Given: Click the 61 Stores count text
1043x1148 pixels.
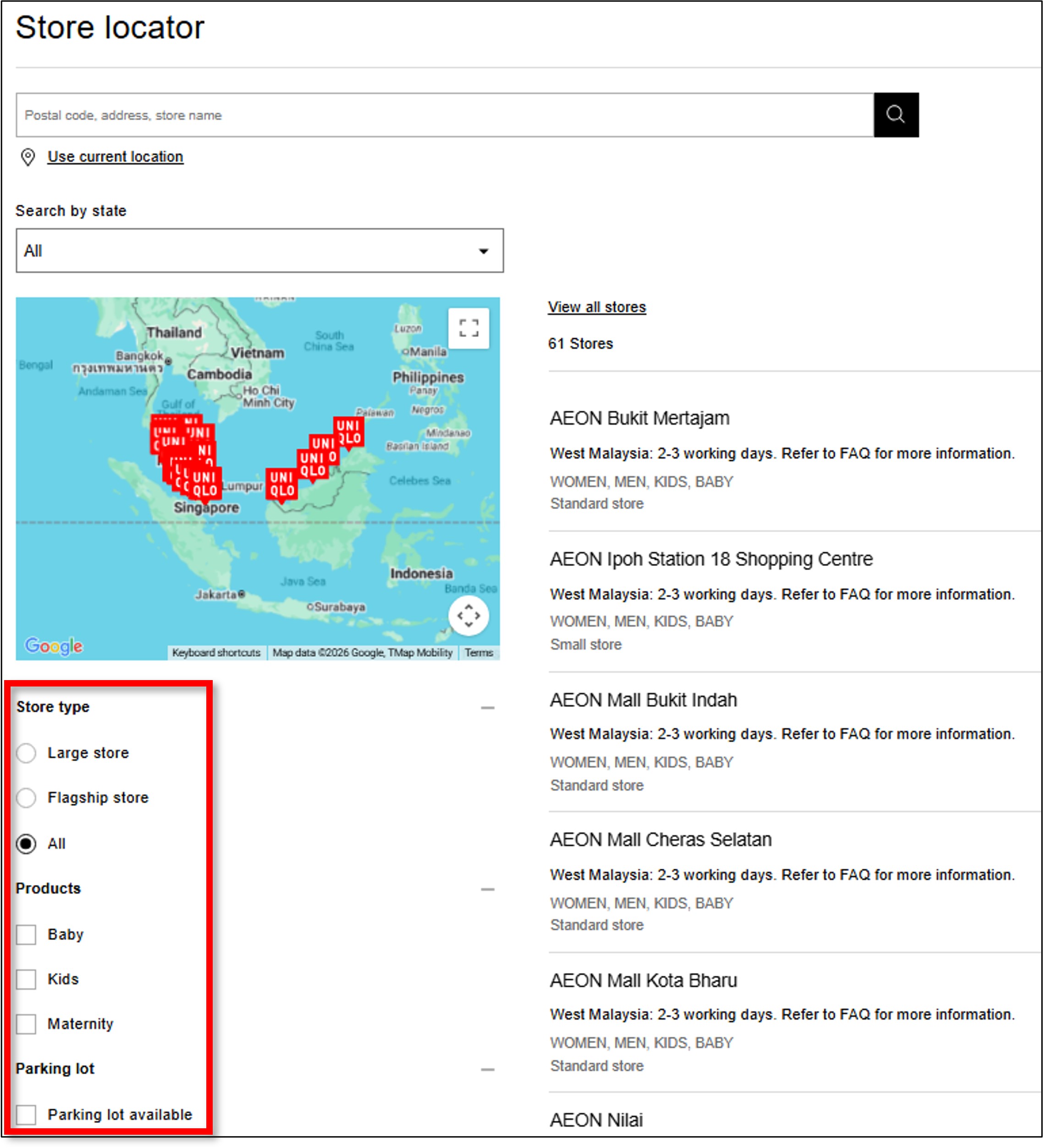Looking at the screenshot, I should (x=580, y=344).
